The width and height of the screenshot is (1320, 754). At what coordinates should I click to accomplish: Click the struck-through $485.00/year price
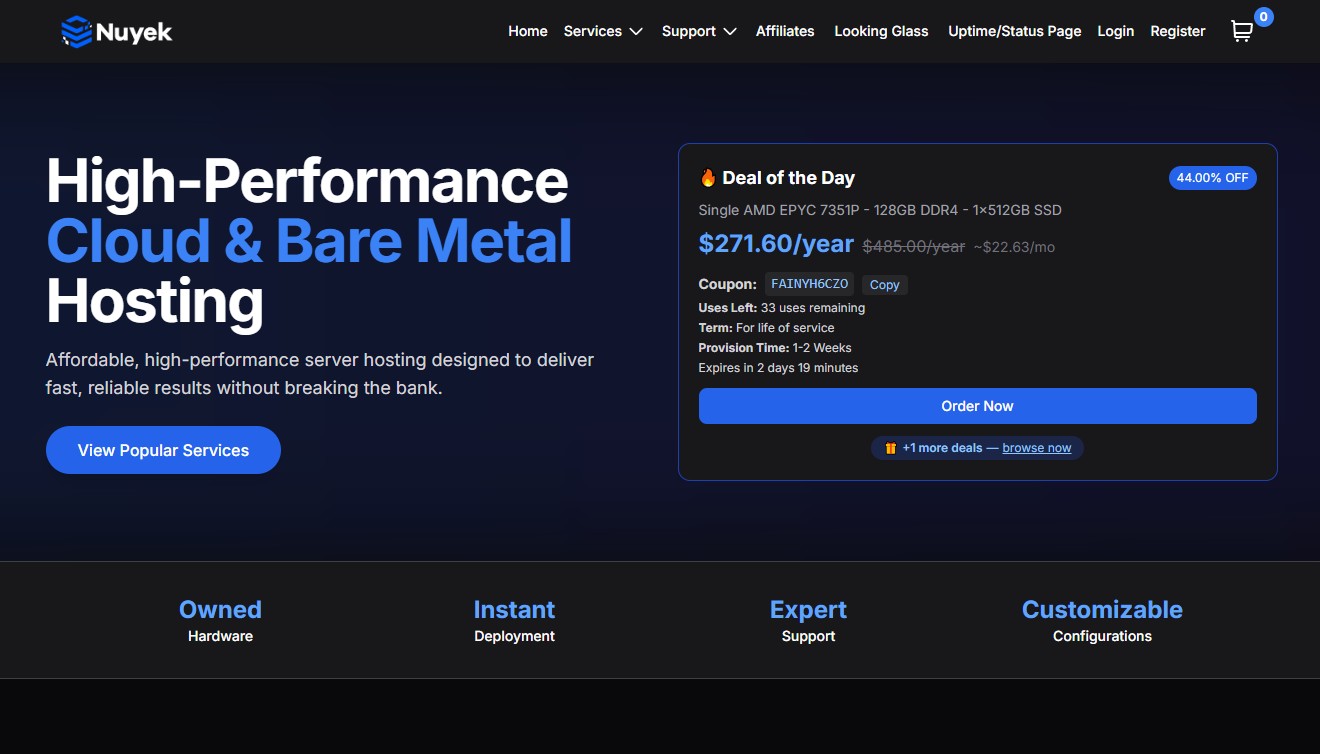tap(914, 246)
